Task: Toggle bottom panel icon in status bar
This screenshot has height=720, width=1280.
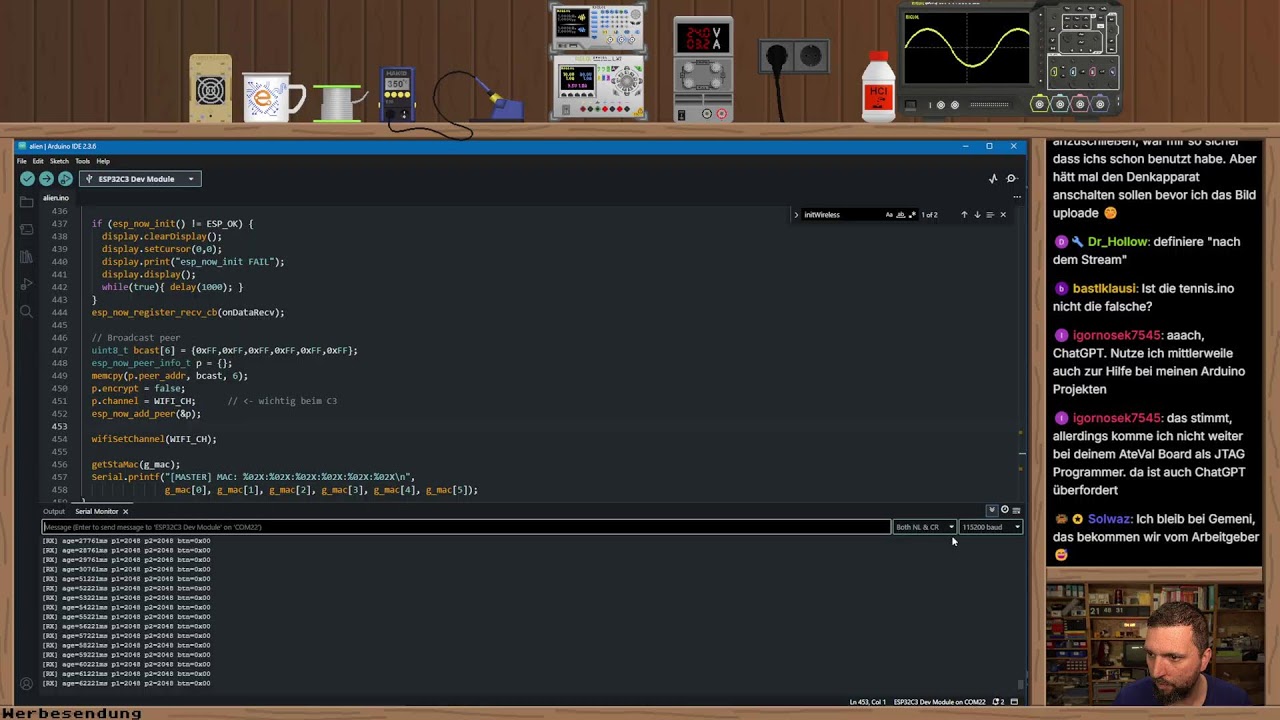Action: [1014, 702]
